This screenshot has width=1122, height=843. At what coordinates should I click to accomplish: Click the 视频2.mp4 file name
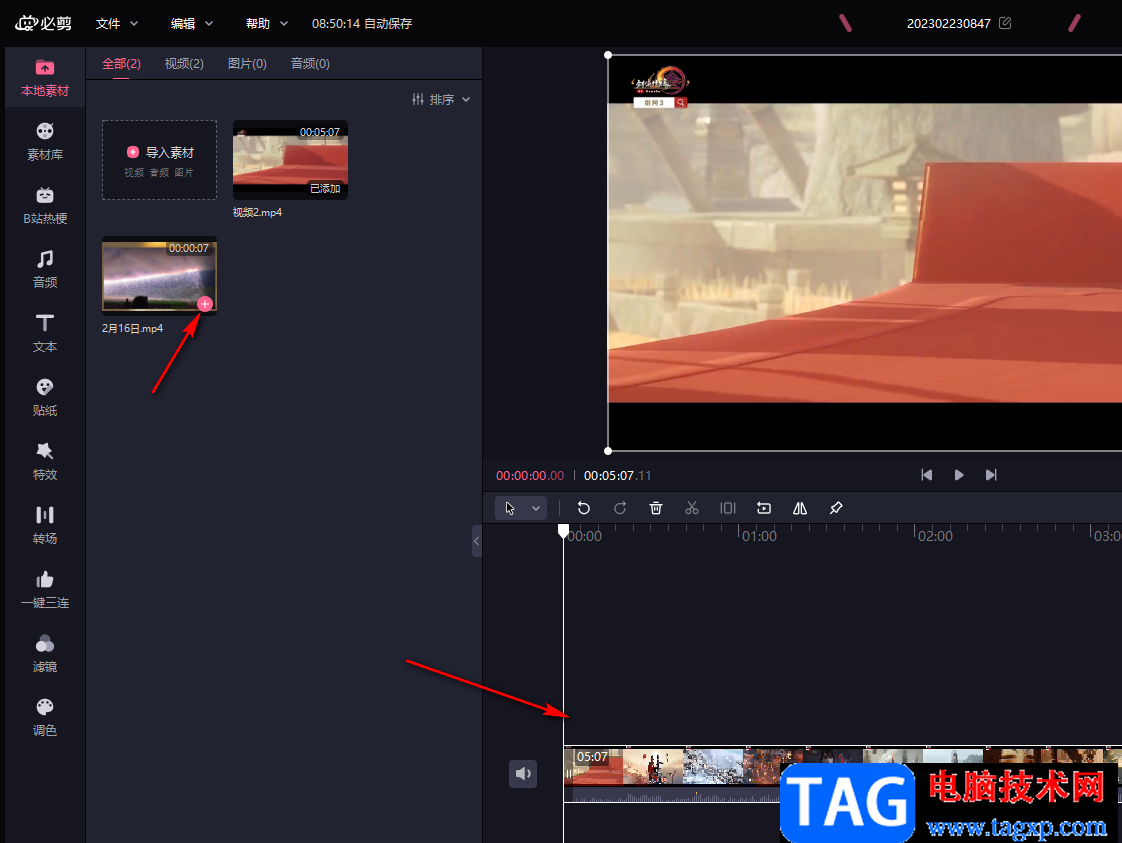tap(258, 213)
